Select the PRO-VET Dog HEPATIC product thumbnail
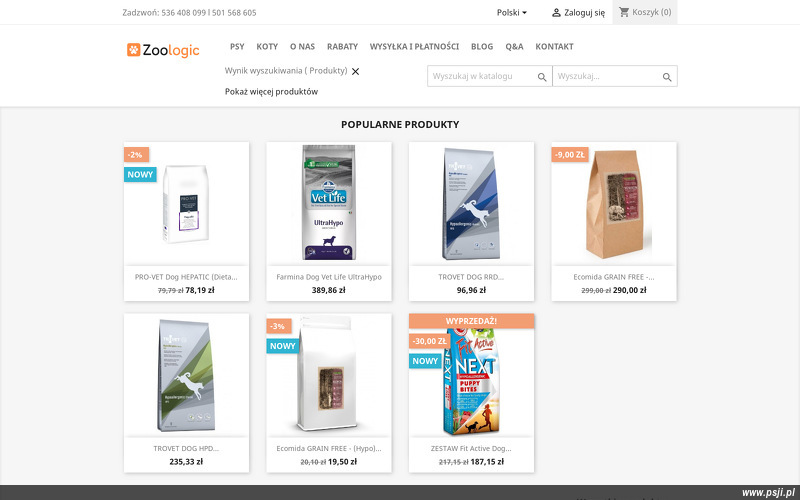Screen dimensions: 800x500 coord(186,204)
